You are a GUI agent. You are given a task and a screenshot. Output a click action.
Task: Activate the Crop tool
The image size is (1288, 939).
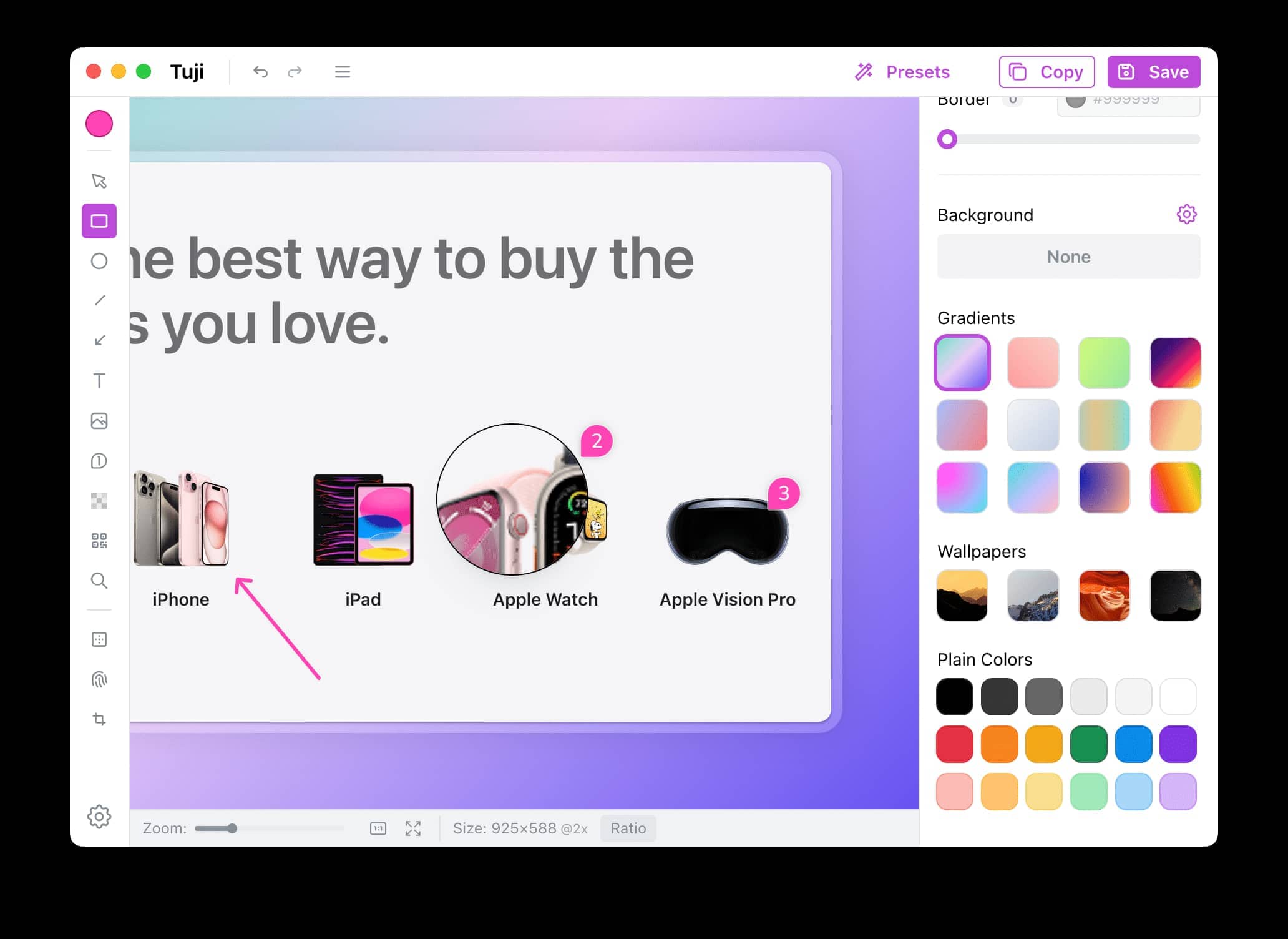point(99,719)
